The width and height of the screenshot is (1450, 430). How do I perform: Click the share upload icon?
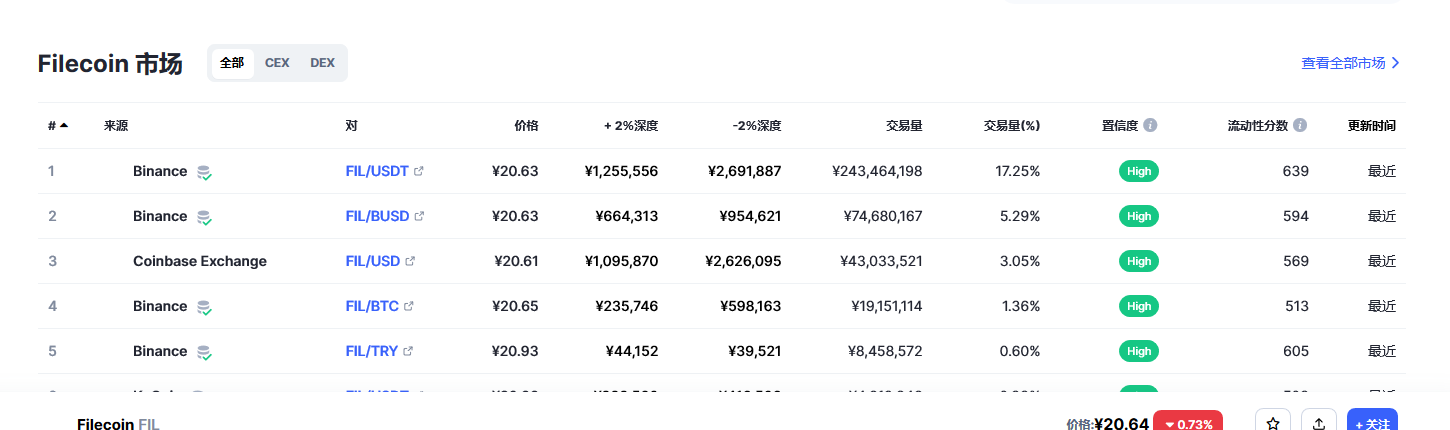tap(1319, 423)
